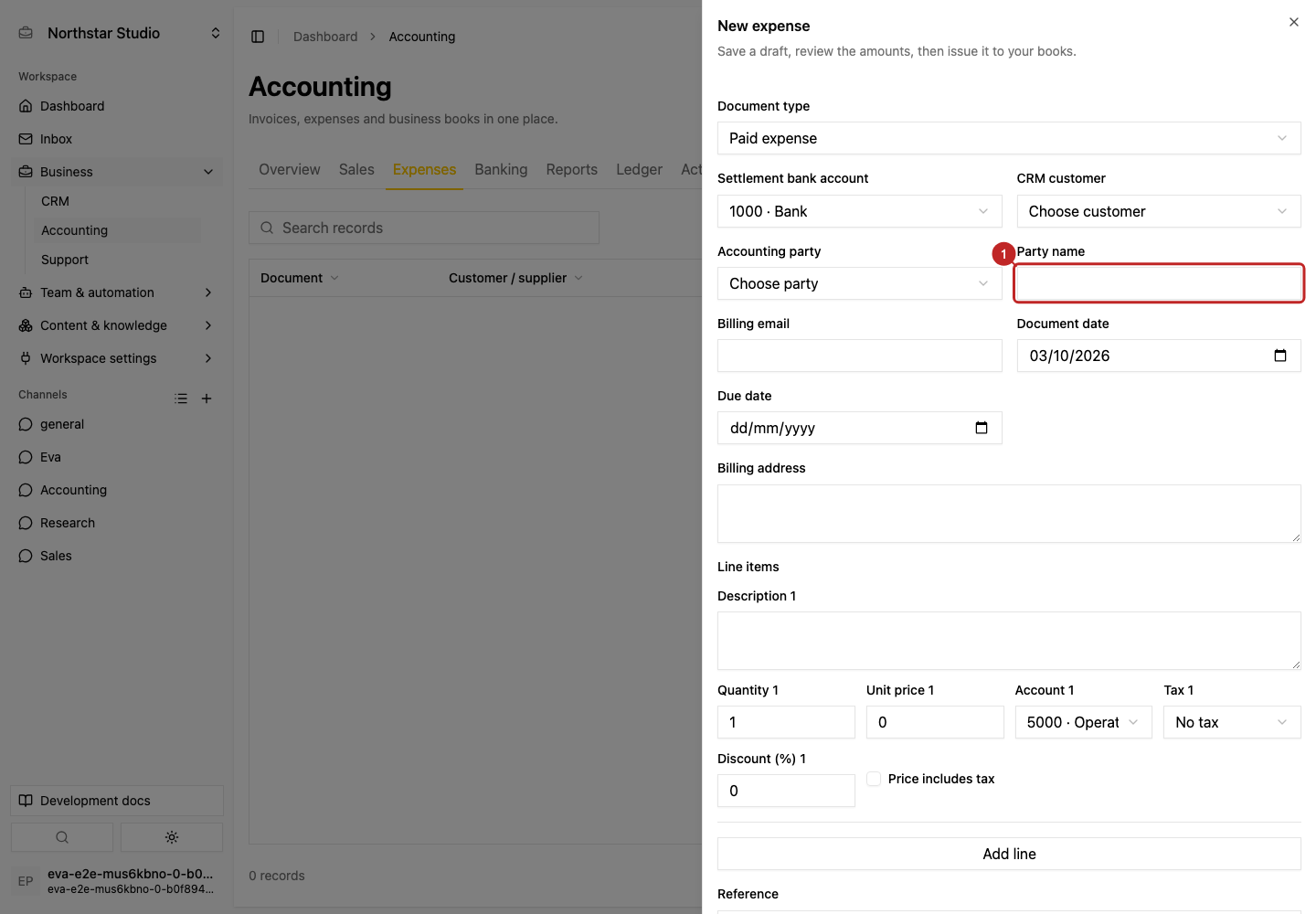
Task: Open the Document type dropdown
Action: (x=1009, y=138)
